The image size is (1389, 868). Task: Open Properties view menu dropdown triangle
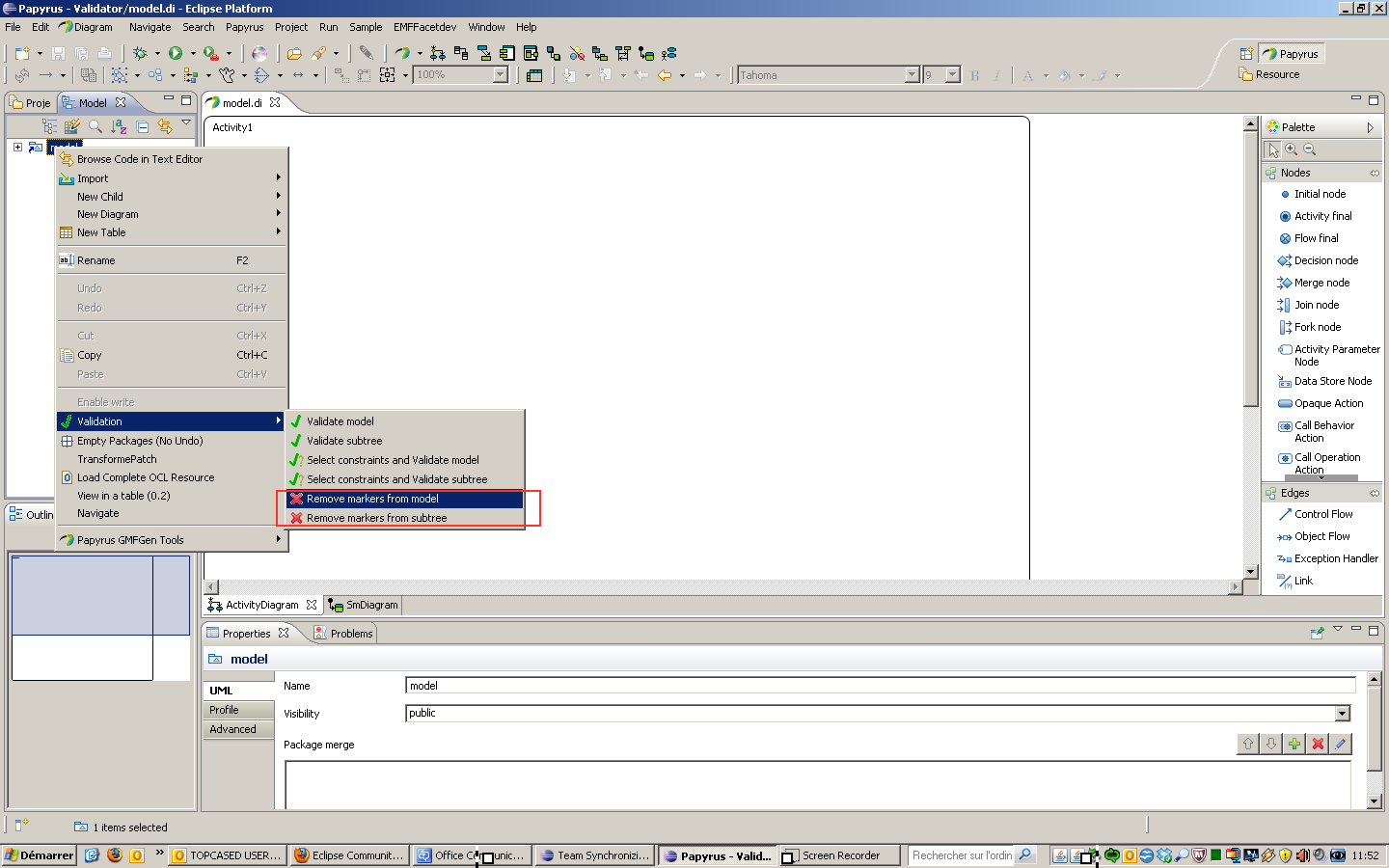point(1338,630)
